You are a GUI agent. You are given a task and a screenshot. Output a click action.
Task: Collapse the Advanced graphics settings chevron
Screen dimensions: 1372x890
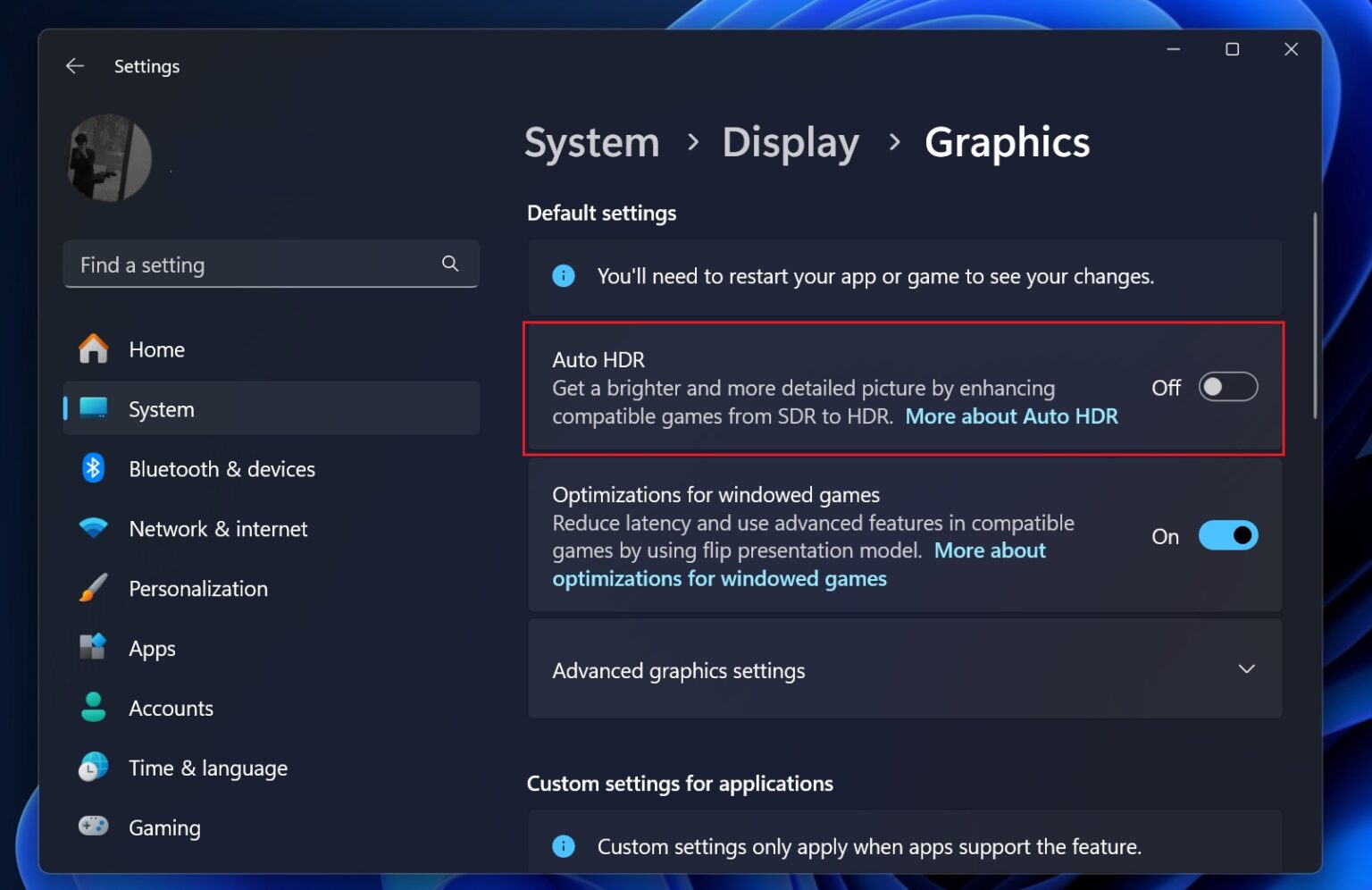pyautogui.click(x=1247, y=668)
